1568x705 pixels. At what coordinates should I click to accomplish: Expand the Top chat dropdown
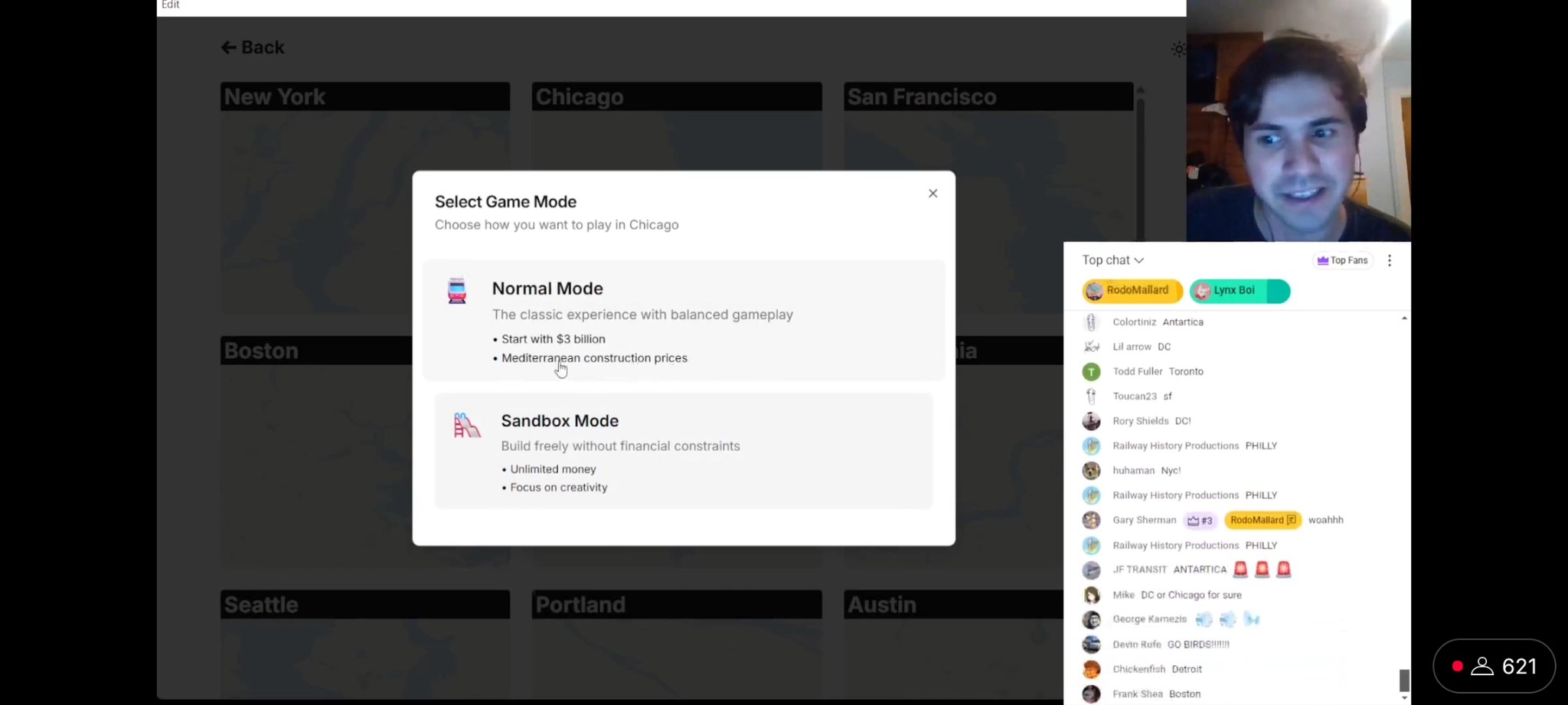coord(1112,260)
